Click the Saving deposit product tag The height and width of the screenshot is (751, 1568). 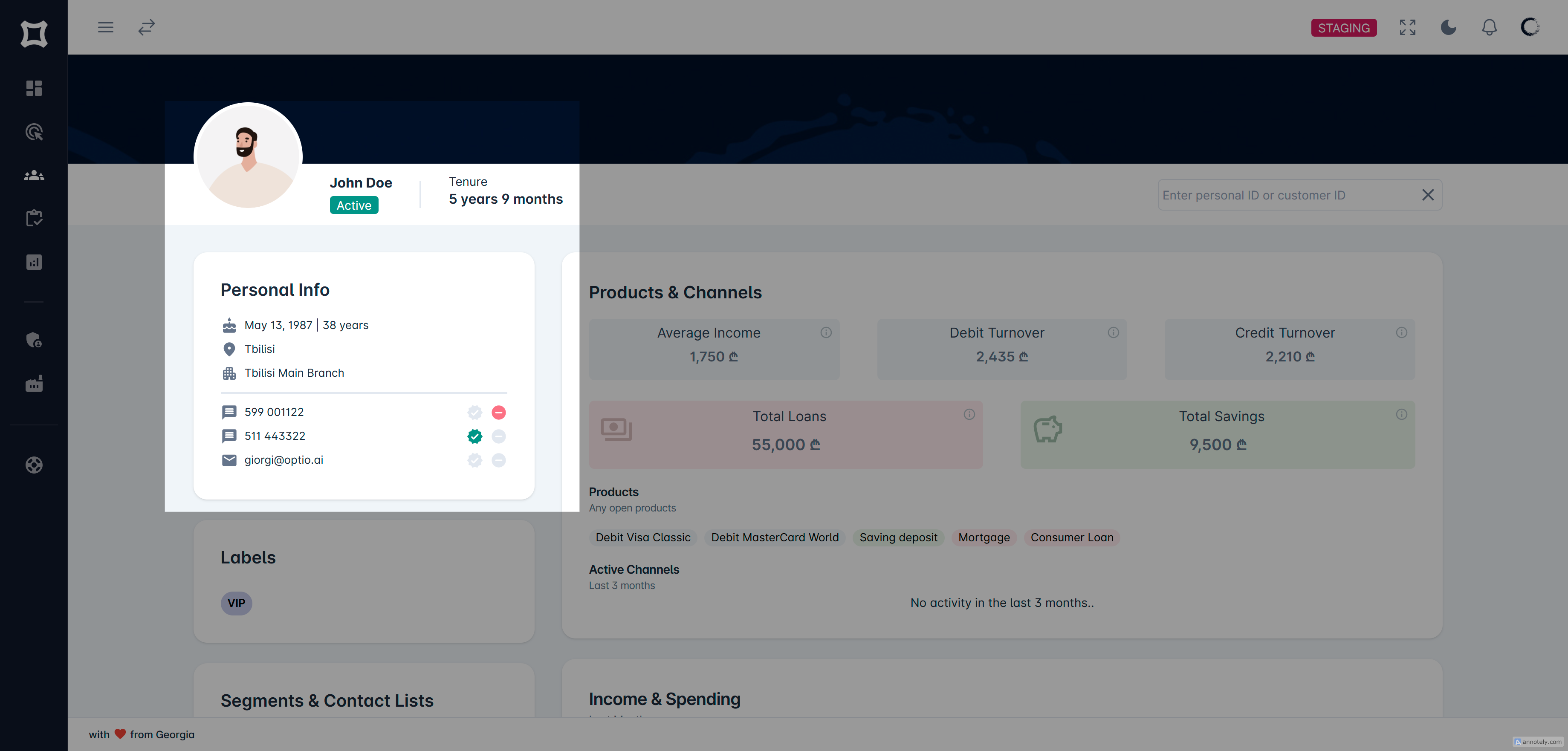(x=898, y=537)
